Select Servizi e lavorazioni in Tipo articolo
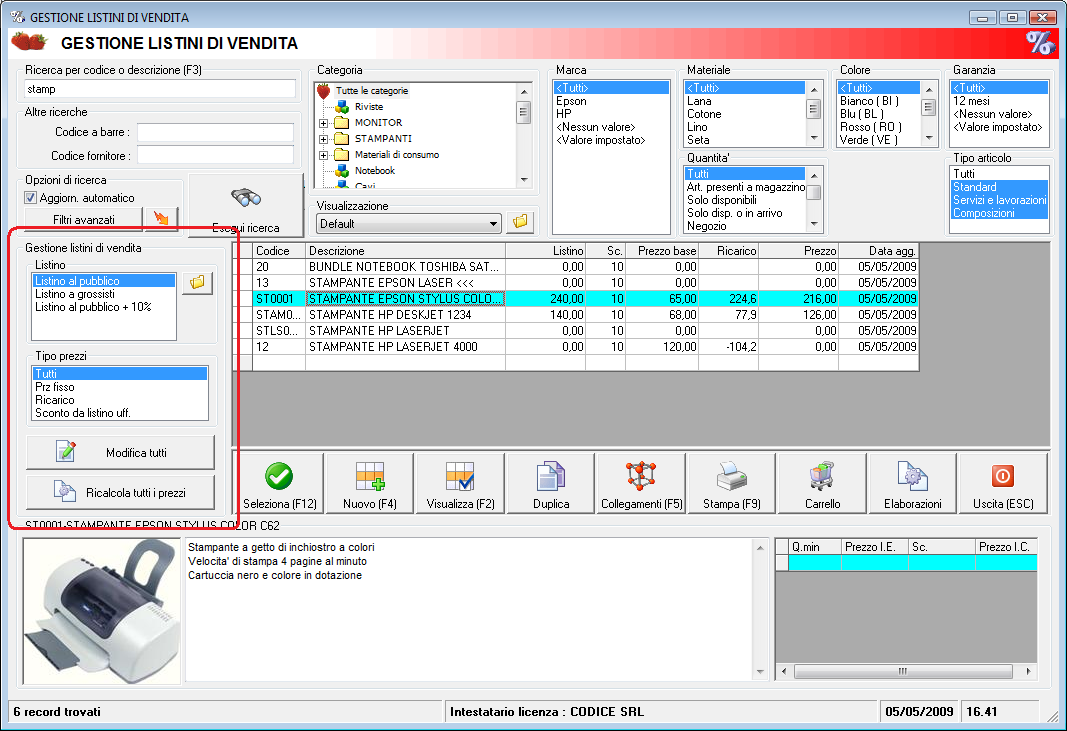The height and width of the screenshot is (731, 1067). [1000, 200]
